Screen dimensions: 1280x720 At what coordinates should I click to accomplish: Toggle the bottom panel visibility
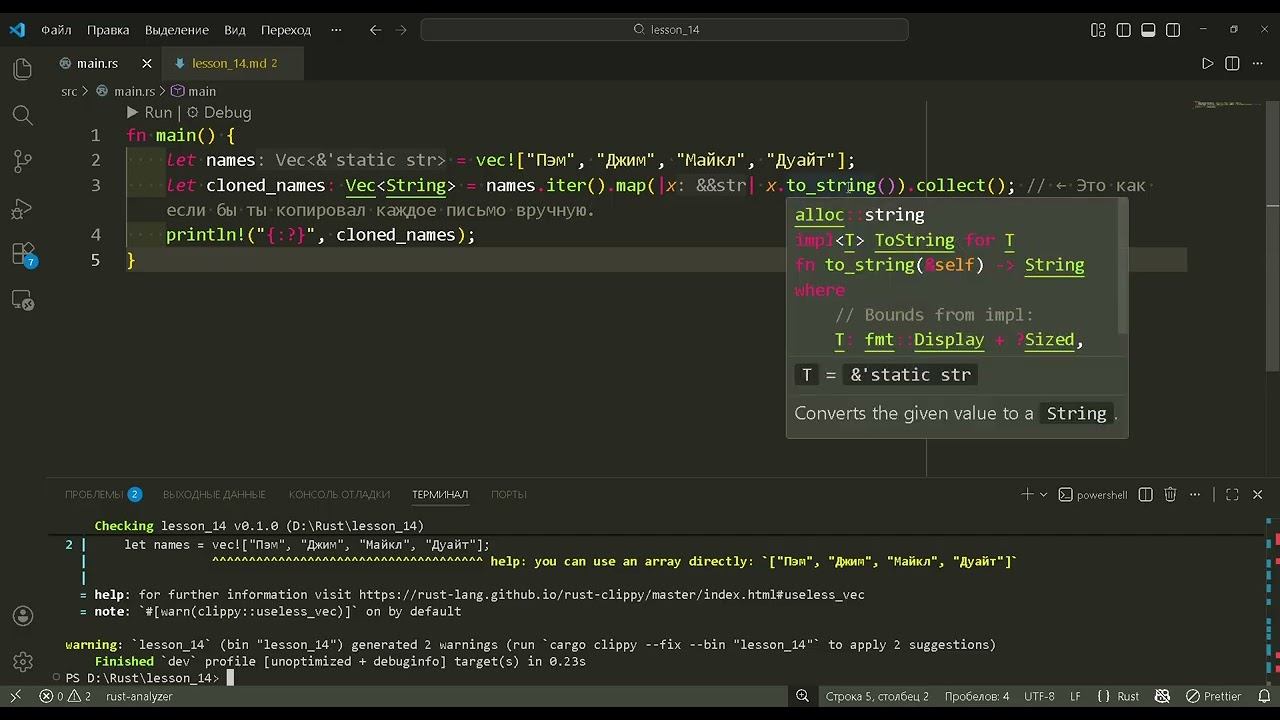click(x=1148, y=30)
